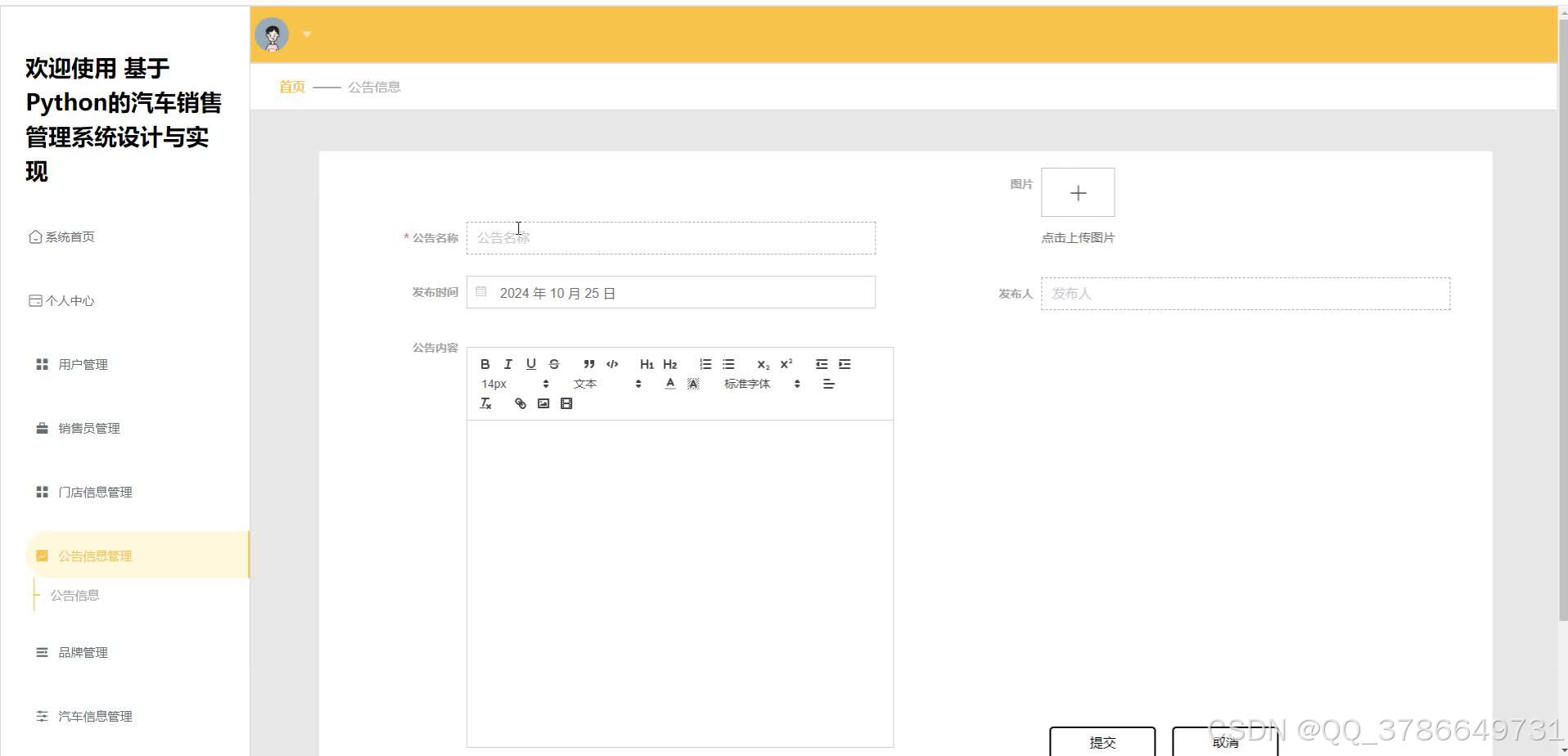The width and height of the screenshot is (1568, 756).
Task: Enable the ordered list style
Action: click(705, 363)
